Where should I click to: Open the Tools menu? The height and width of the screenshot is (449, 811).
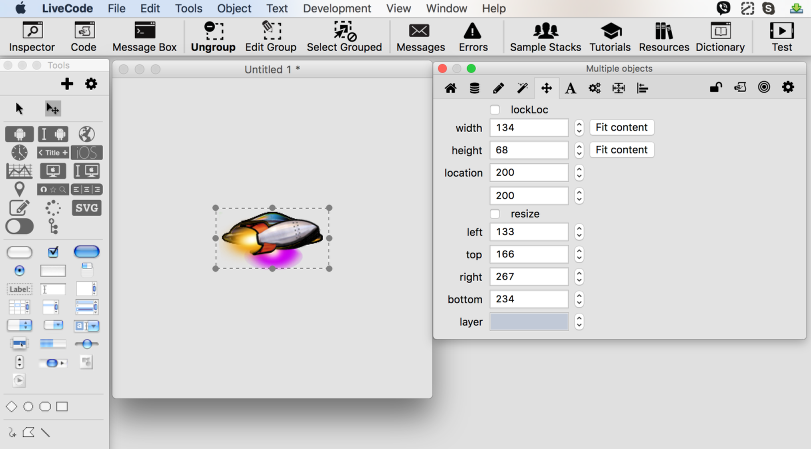point(188,8)
